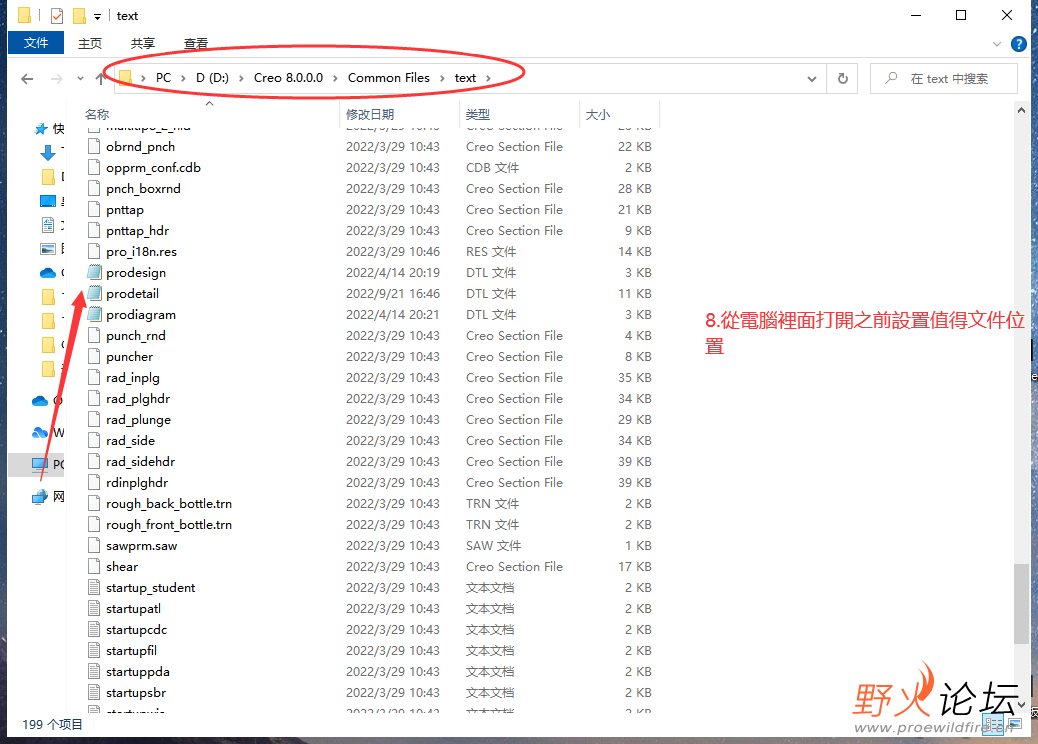1038x744 pixels.
Task: Refresh the folder view
Action: coord(843,79)
